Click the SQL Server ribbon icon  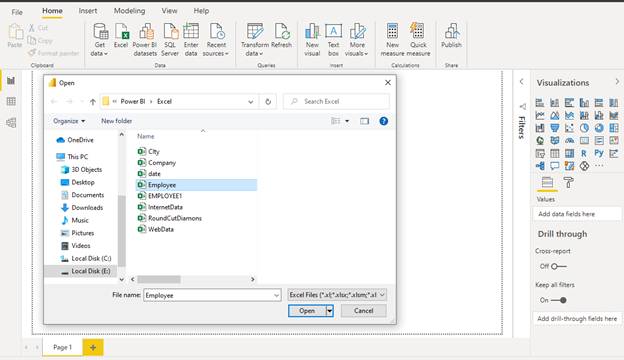pos(170,31)
